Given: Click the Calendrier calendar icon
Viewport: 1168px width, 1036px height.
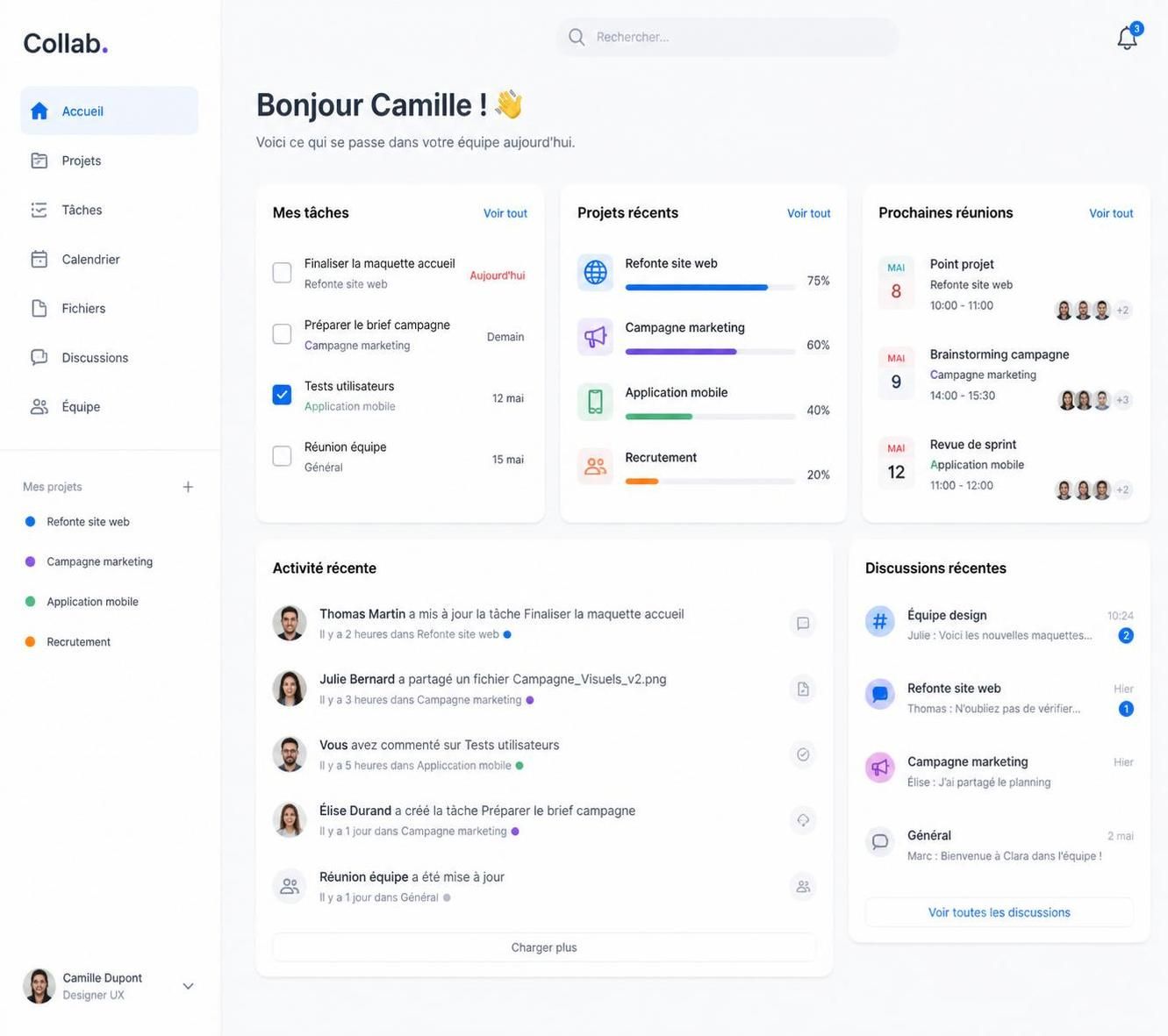Looking at the screenshot, I should pyautogui.click(x=39, y=259).
